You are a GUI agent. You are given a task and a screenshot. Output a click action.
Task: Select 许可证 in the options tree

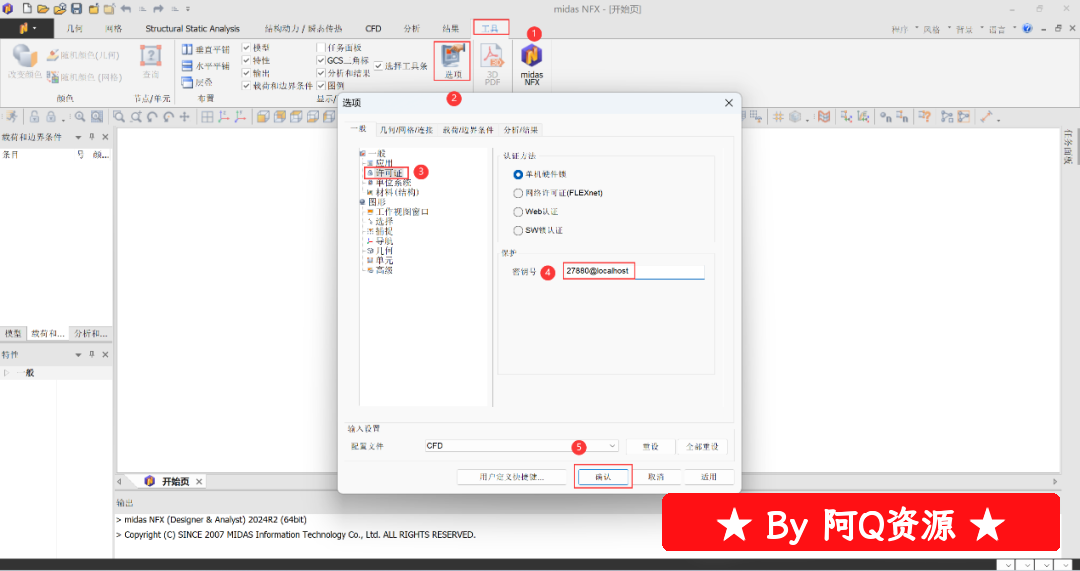pyautogui.click(x=389, y=173)
